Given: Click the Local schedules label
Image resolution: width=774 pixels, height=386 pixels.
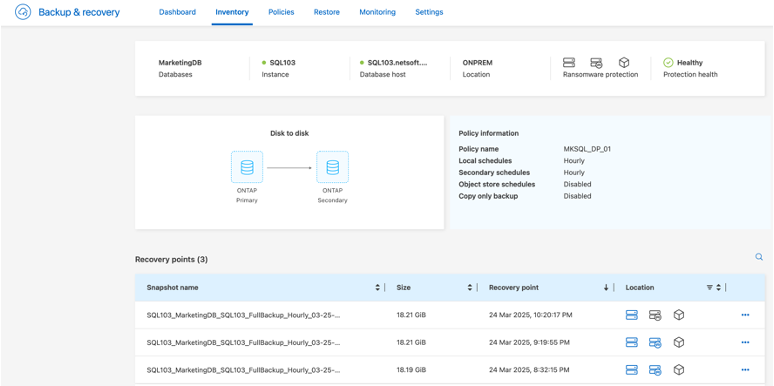Looking at the screenshot, I should pyautogui.click(x=485, y=160).
